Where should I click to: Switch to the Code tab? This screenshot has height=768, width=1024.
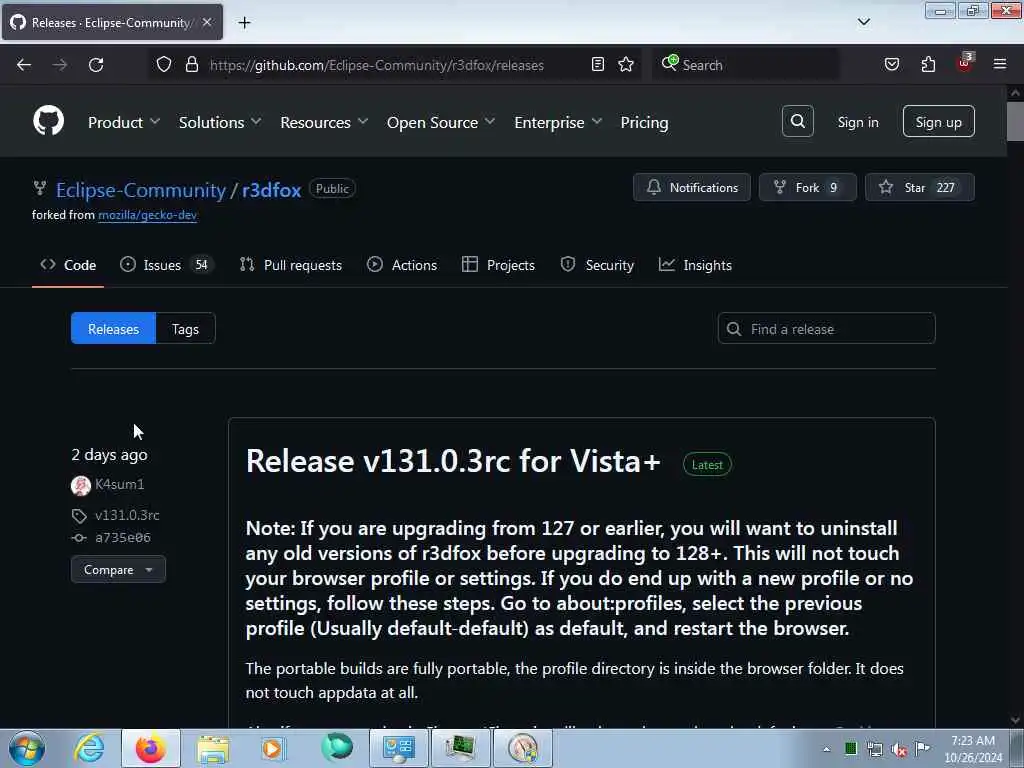point(68,265)
